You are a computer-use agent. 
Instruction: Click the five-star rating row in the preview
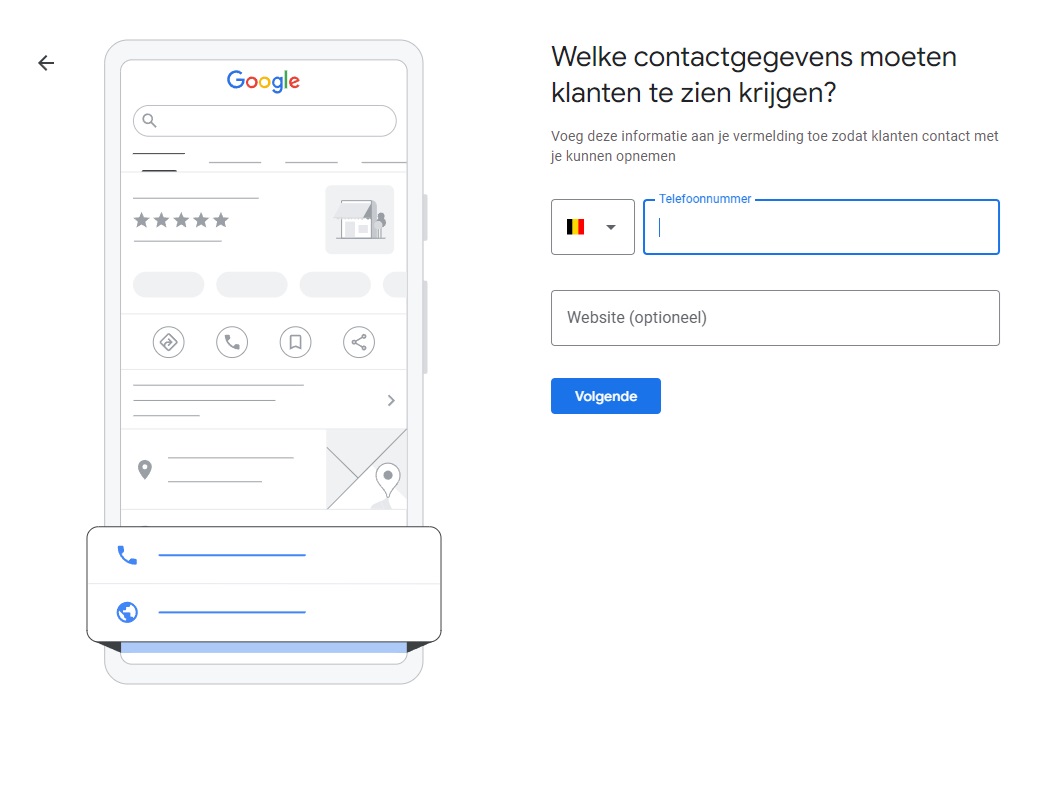point(180,220)
